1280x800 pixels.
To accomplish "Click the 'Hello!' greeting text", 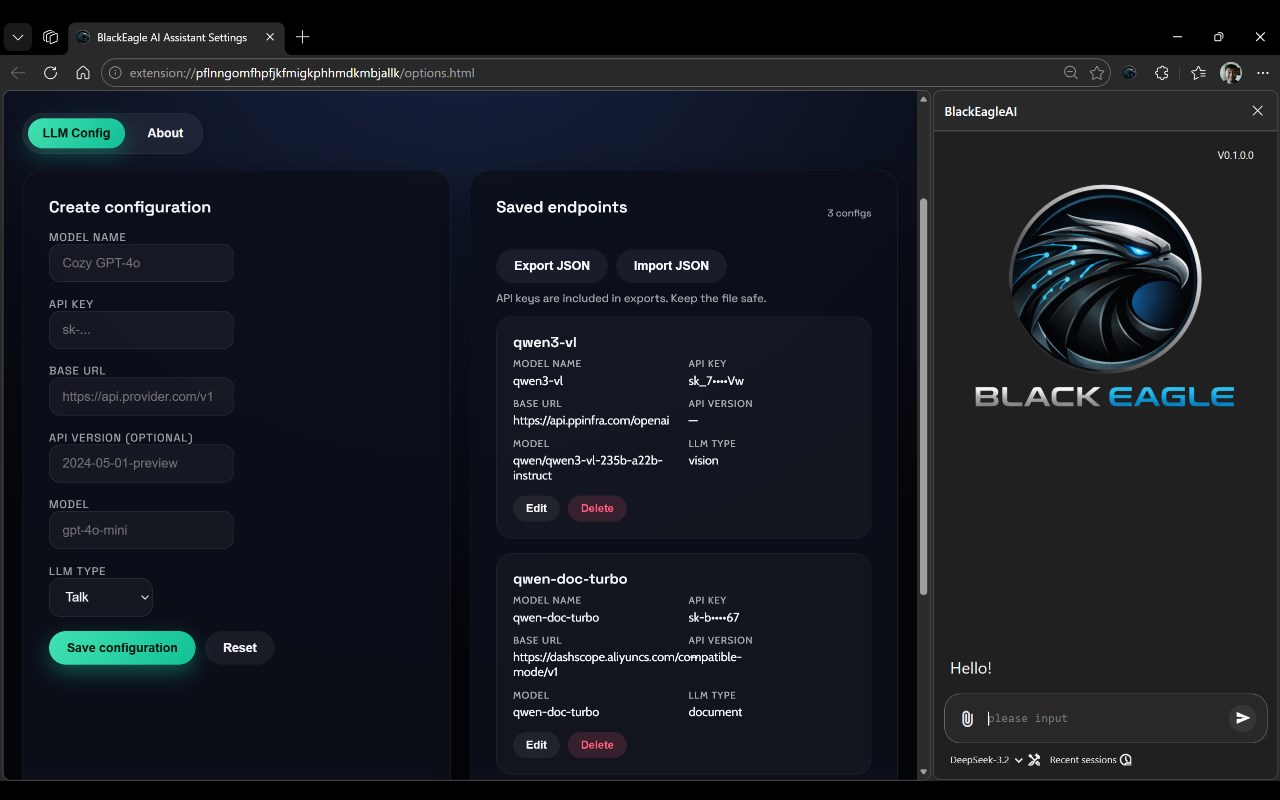I will coord(971,668).
